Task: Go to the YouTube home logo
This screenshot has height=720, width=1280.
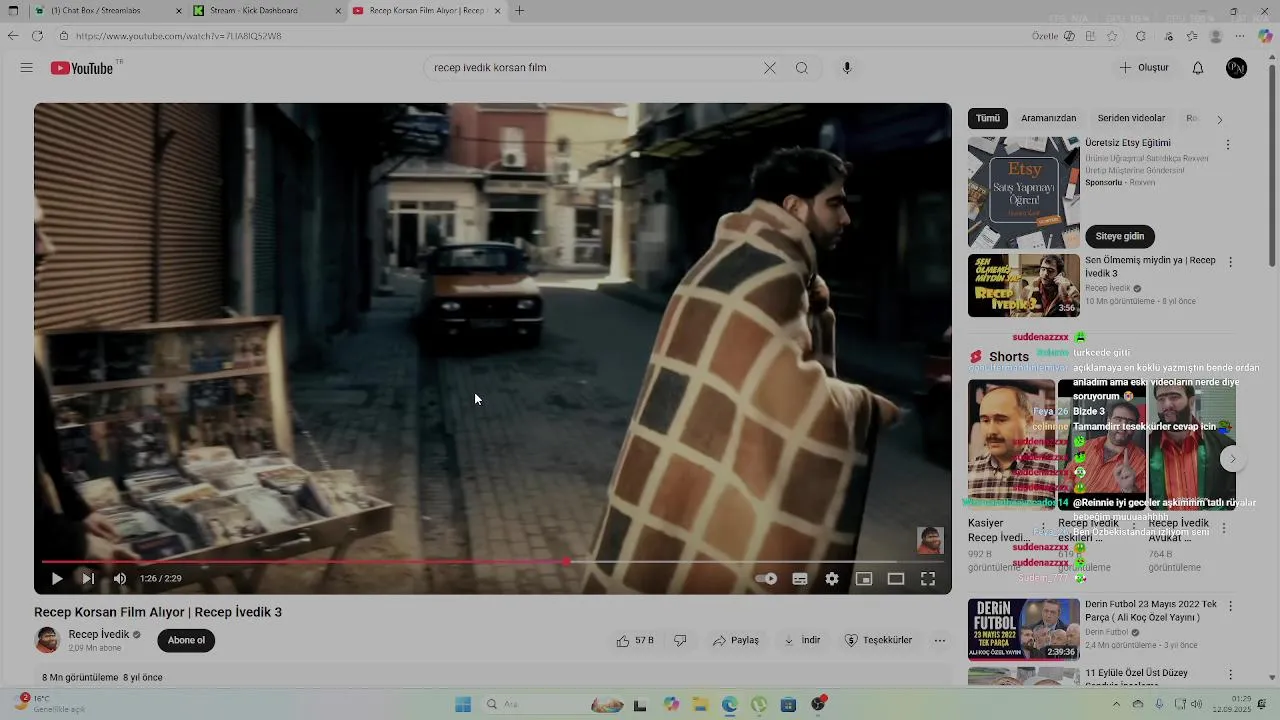Action: click(x=82, y=68)
